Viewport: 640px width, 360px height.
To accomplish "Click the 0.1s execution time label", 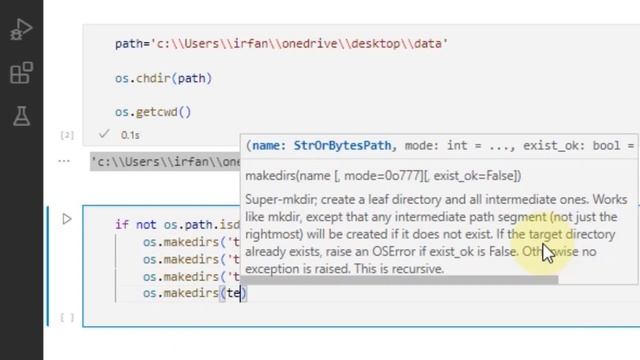I will click(130, 135).
